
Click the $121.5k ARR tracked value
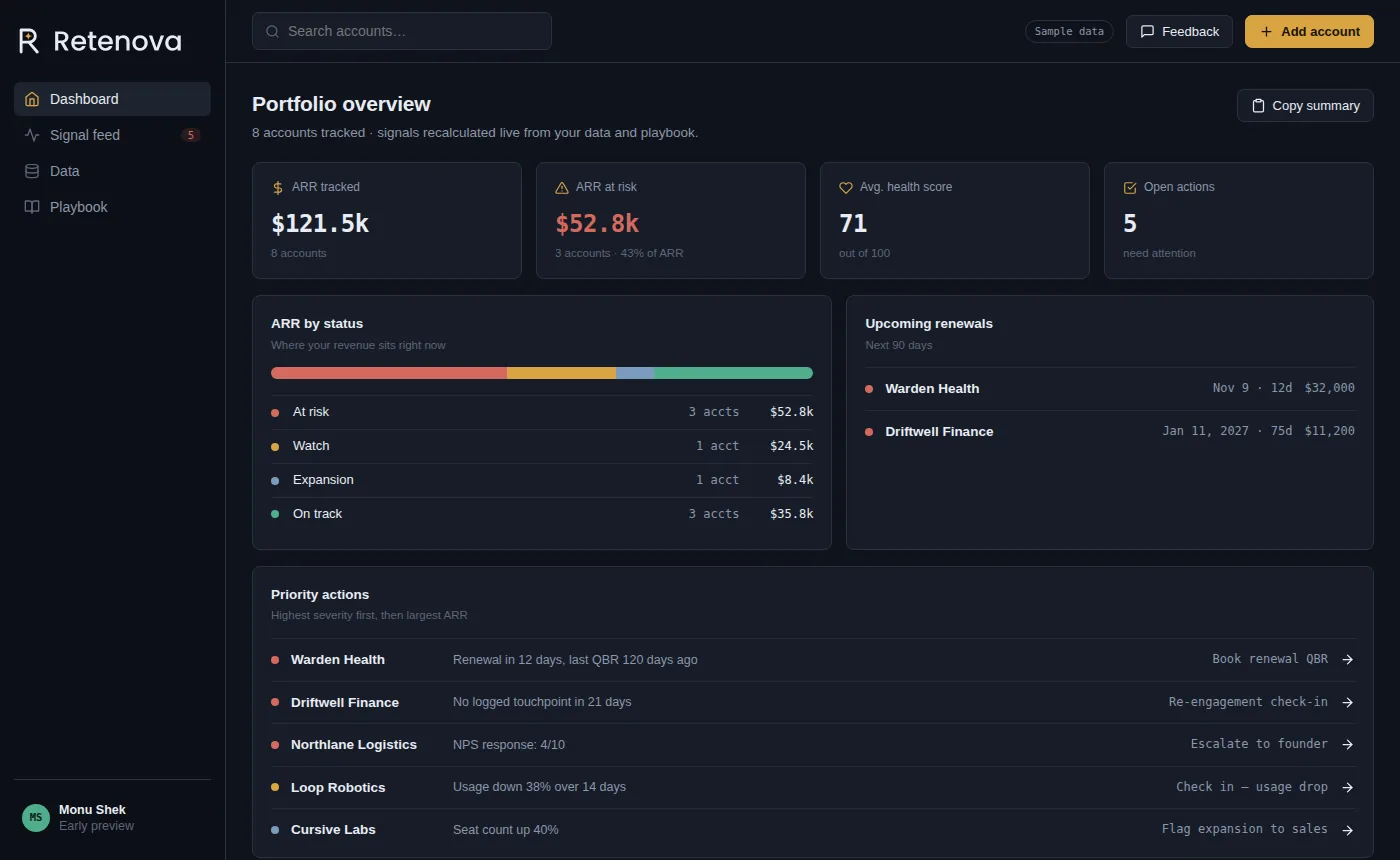[320, 223]
